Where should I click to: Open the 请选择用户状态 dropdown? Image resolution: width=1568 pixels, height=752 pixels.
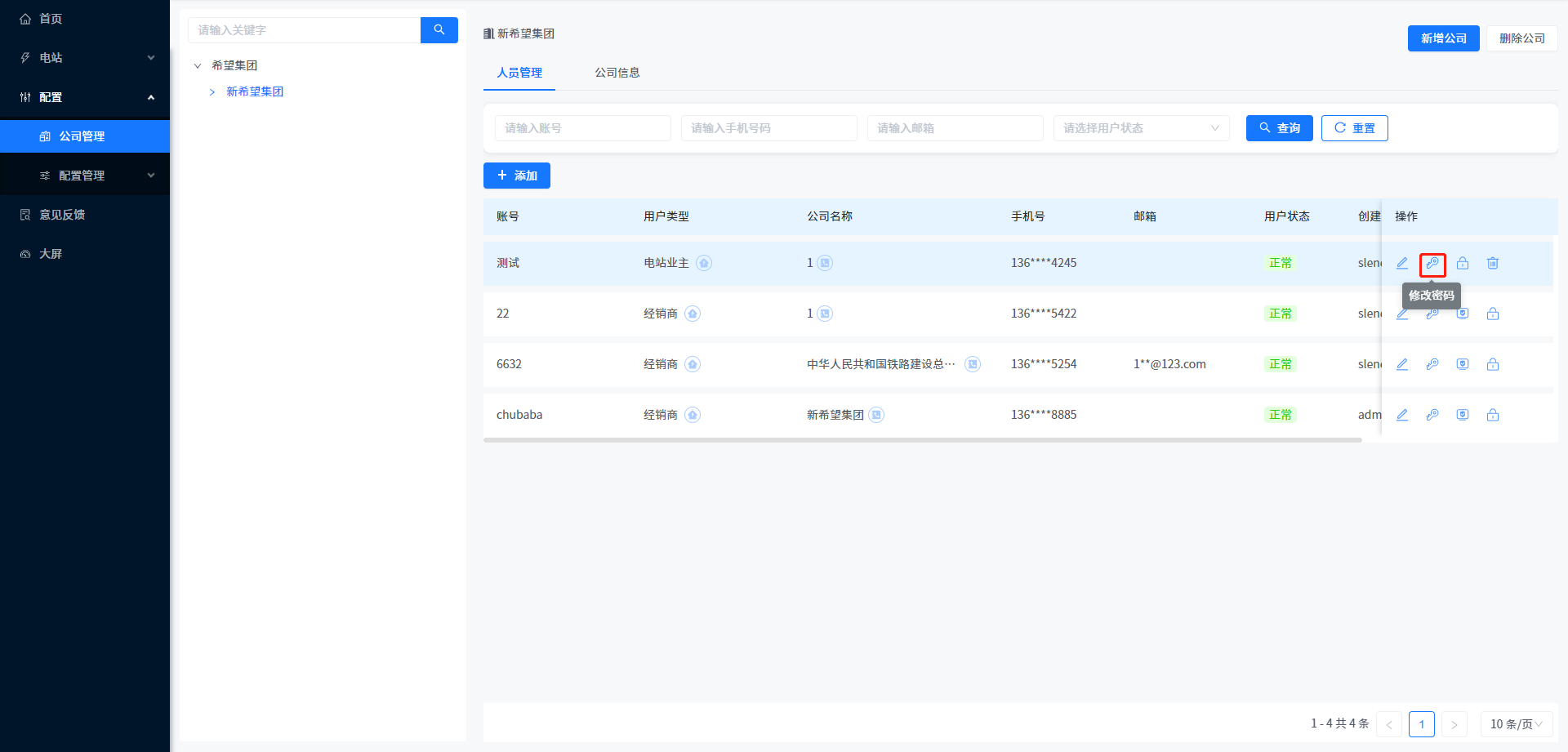(1141, 128)
